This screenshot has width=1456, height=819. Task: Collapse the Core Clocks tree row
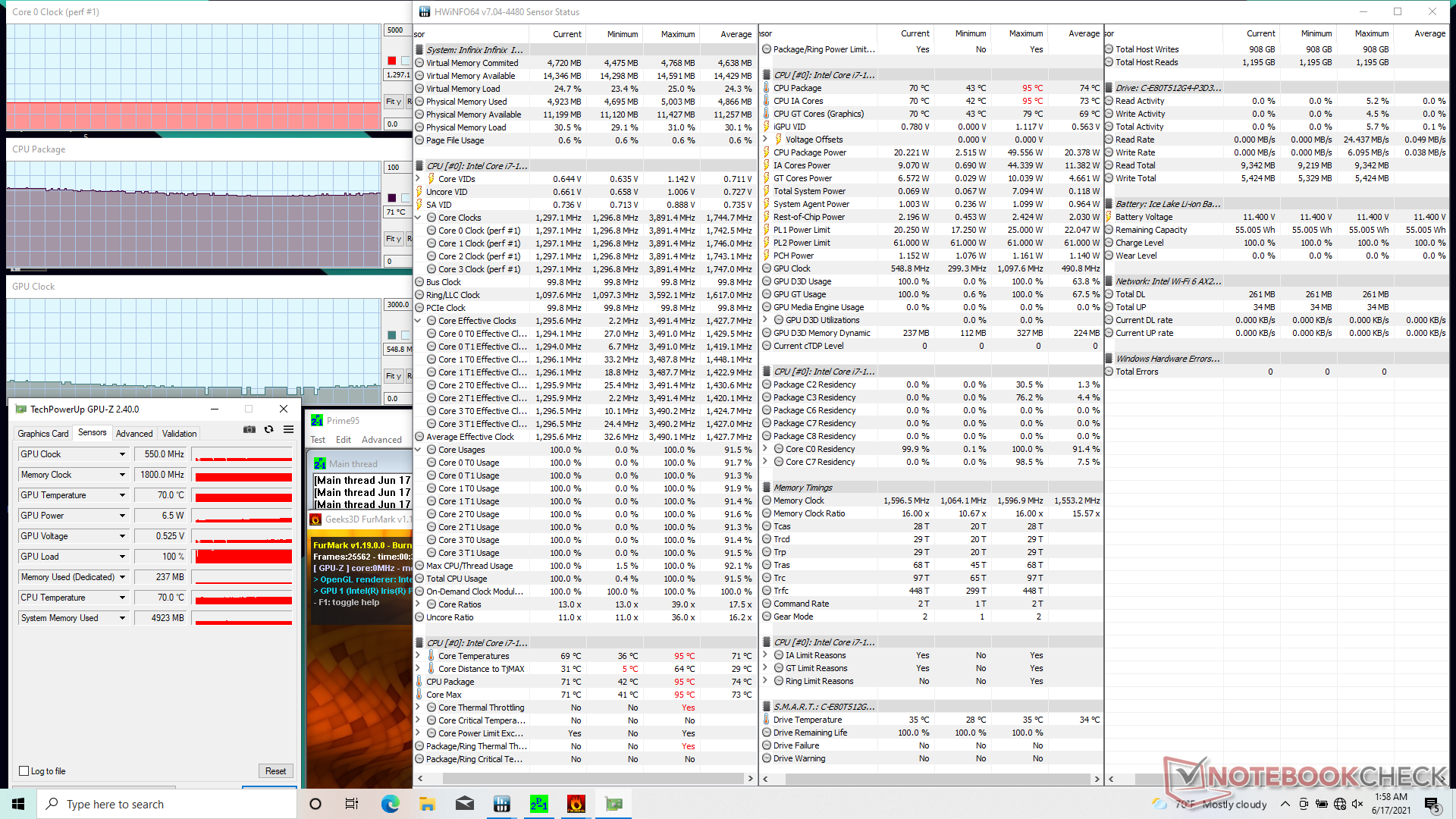(x=418, y=218)
